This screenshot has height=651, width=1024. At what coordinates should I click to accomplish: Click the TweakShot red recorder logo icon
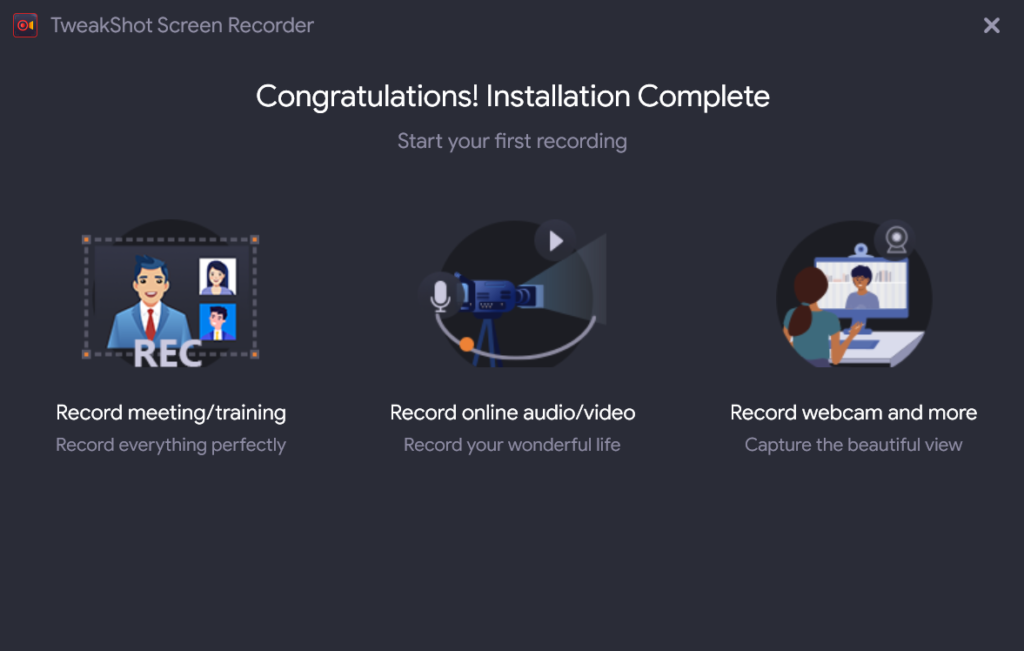25,25
